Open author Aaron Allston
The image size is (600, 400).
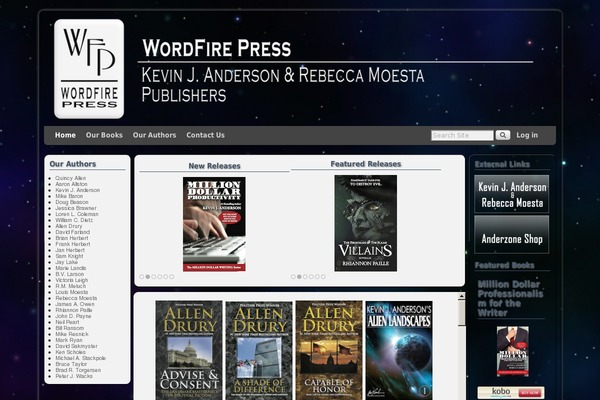pyautogui.click(x=71, y=184)
